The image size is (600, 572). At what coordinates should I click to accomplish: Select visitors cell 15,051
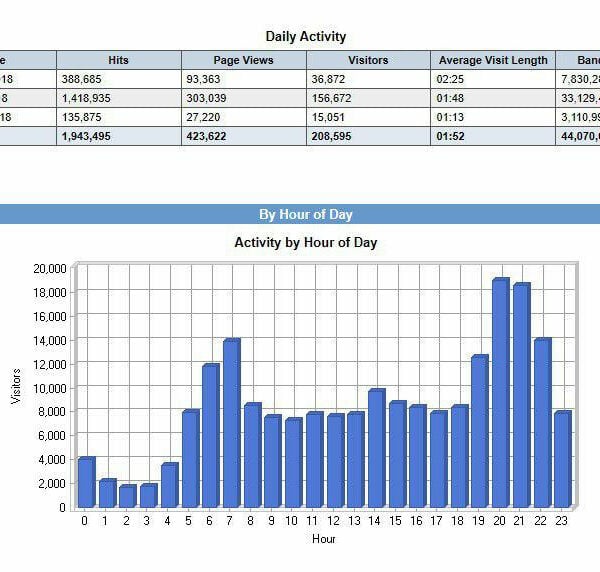pyautogui.click(x=328, y=117)
